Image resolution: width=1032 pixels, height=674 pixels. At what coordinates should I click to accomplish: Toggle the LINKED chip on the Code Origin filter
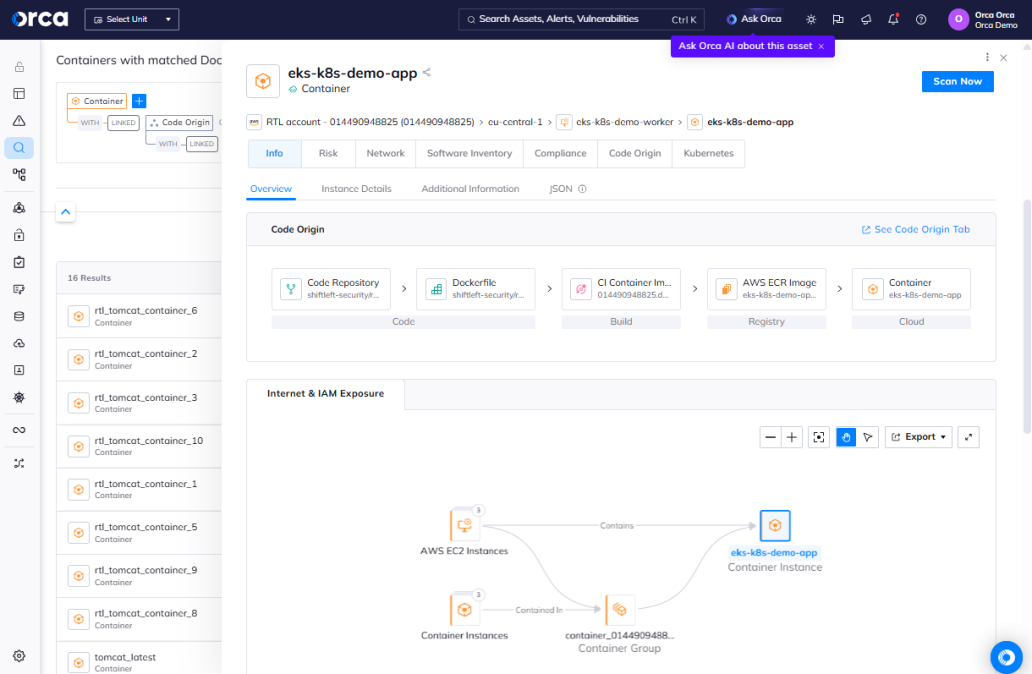tap(201, 143)
